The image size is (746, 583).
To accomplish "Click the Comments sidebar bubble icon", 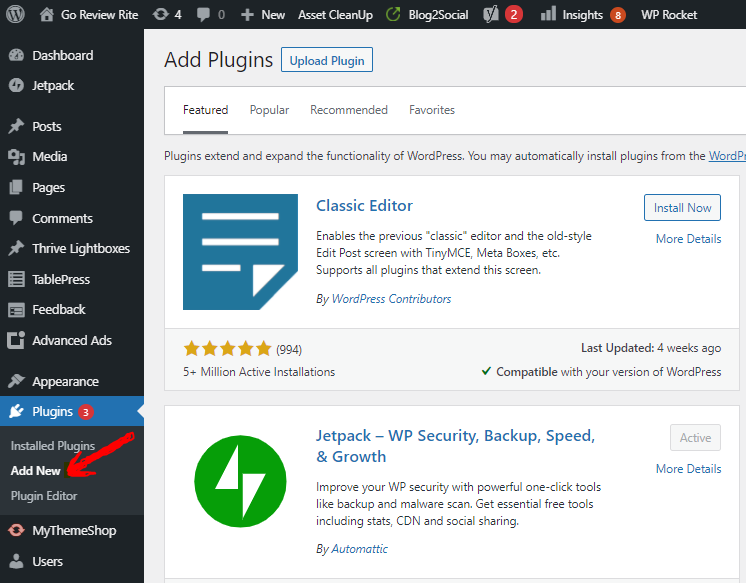I will click(16, 218).
